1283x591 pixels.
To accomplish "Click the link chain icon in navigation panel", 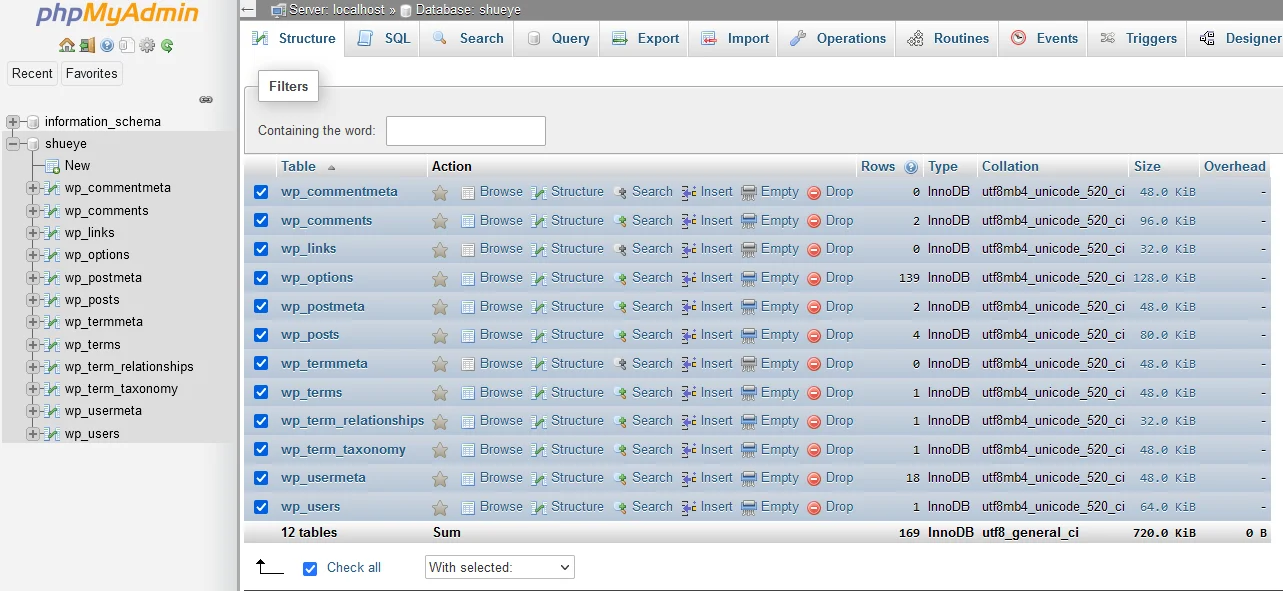I will (206, 99).
